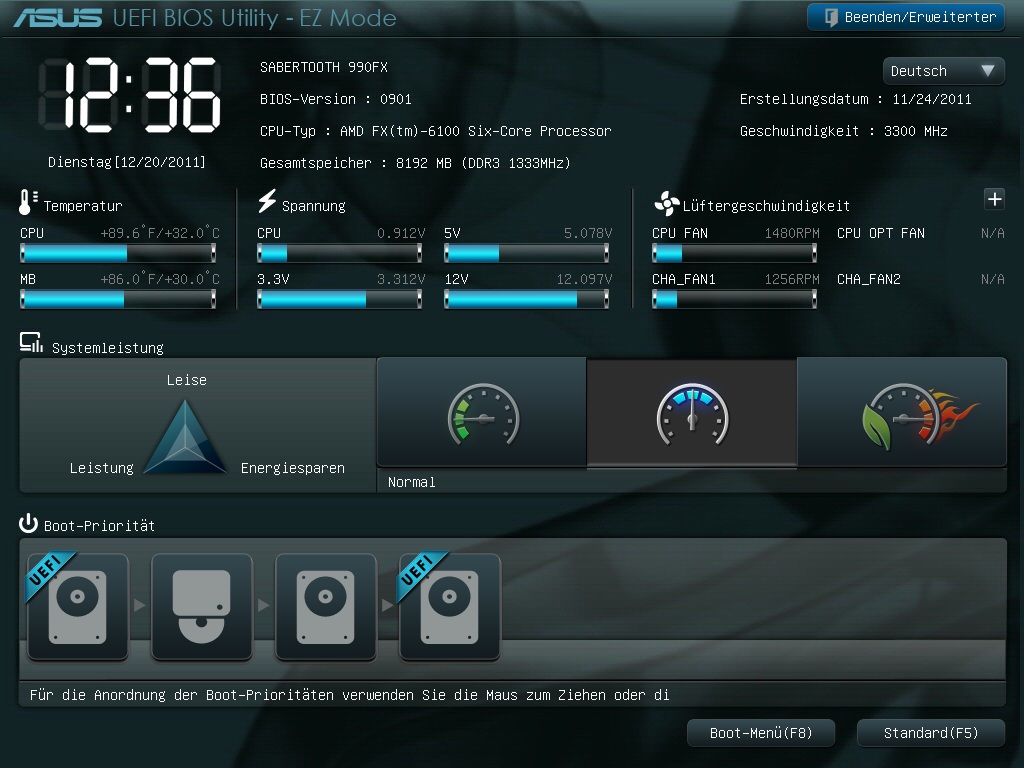Viewport: 1024px width, 768px height.
Task: Click the +89.6°F/+32.0°C CPU temperature value
Action: 160,233
